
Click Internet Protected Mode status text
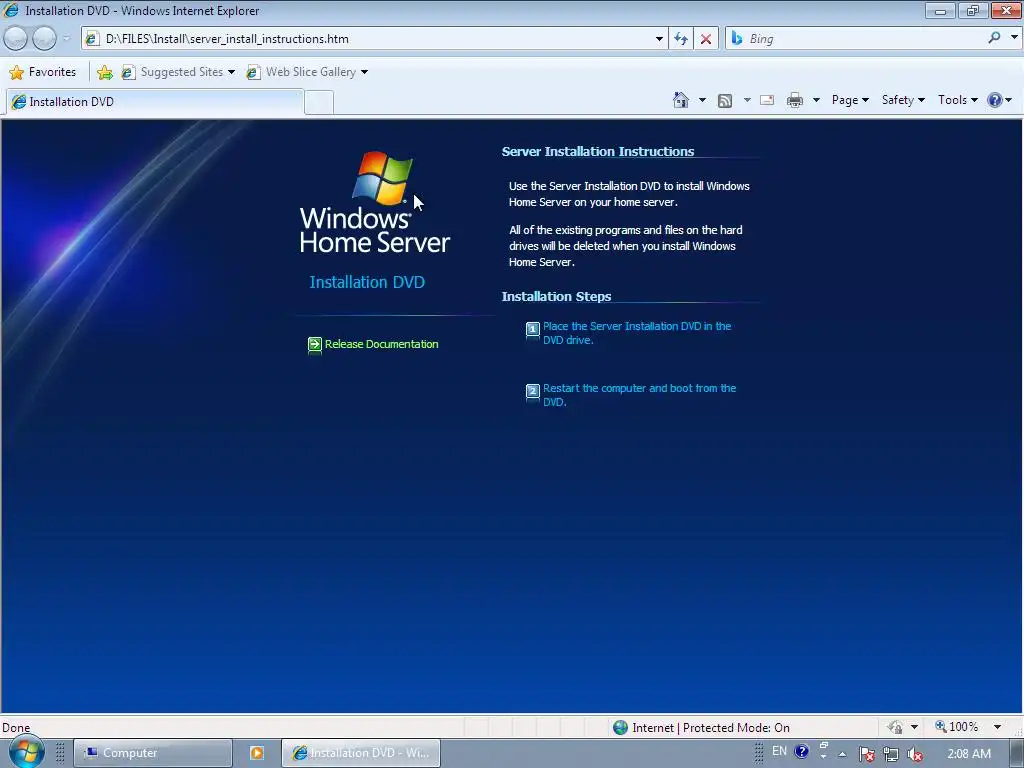(711, 728)
